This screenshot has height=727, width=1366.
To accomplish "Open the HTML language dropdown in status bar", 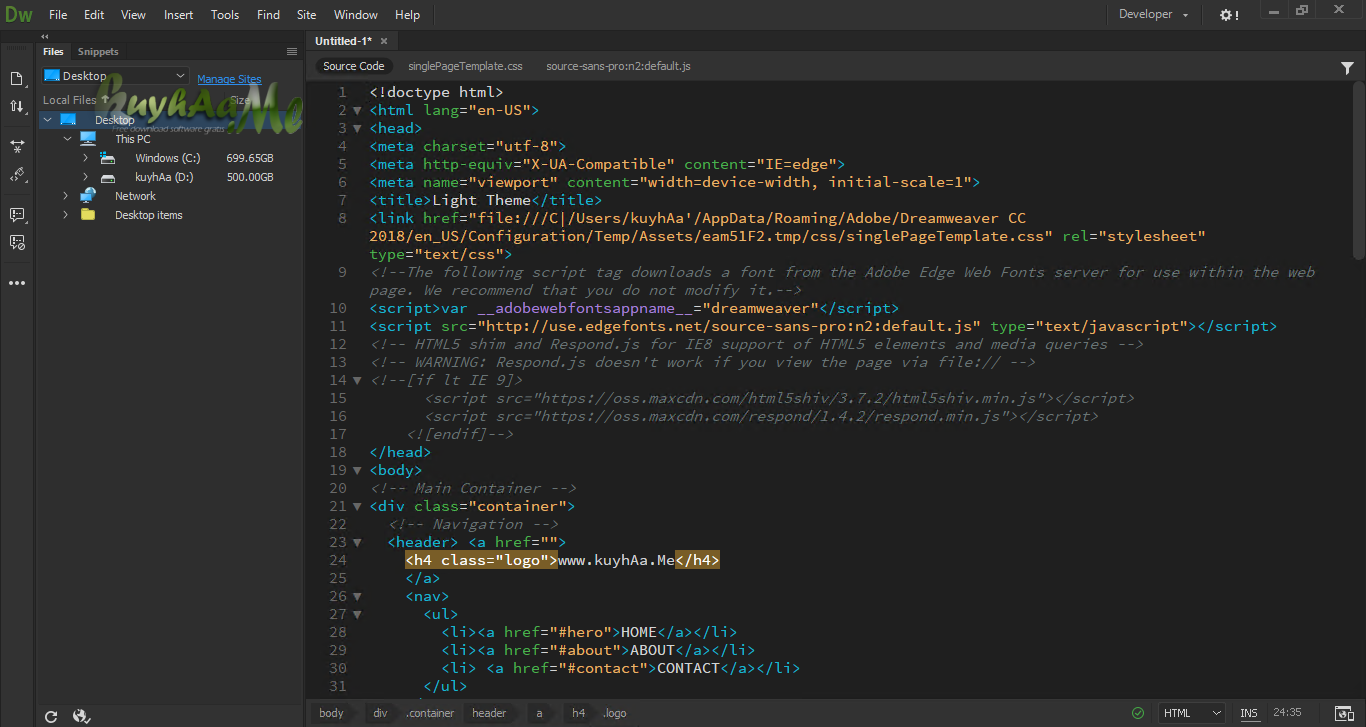I will (x=1192, y=713).
